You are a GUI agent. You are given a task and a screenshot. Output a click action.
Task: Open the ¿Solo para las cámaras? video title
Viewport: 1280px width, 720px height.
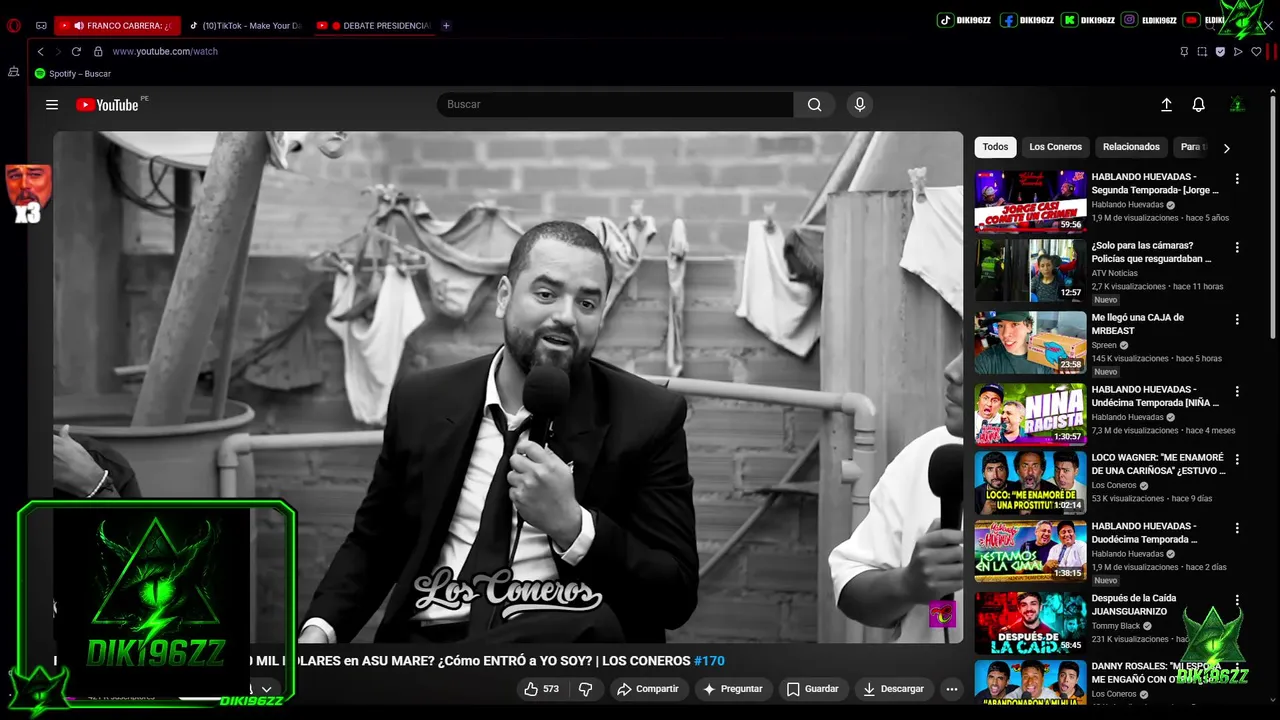pyautogui.click(x=1151, y=252)
